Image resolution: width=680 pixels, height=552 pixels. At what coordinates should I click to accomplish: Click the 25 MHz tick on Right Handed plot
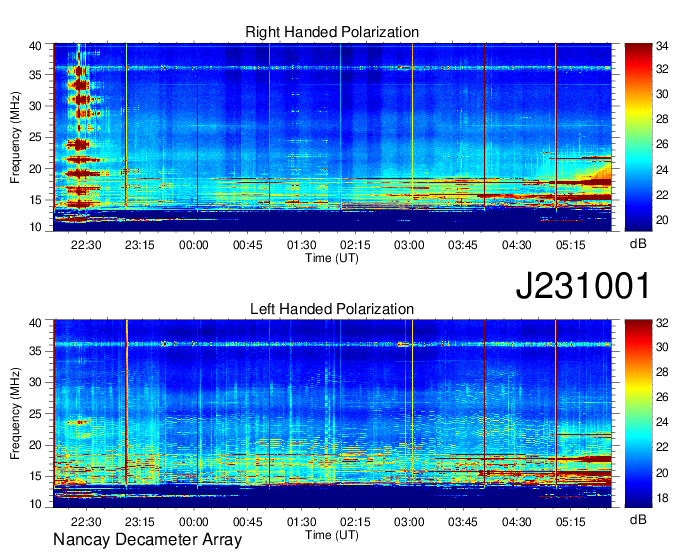[x=35, y=137]
